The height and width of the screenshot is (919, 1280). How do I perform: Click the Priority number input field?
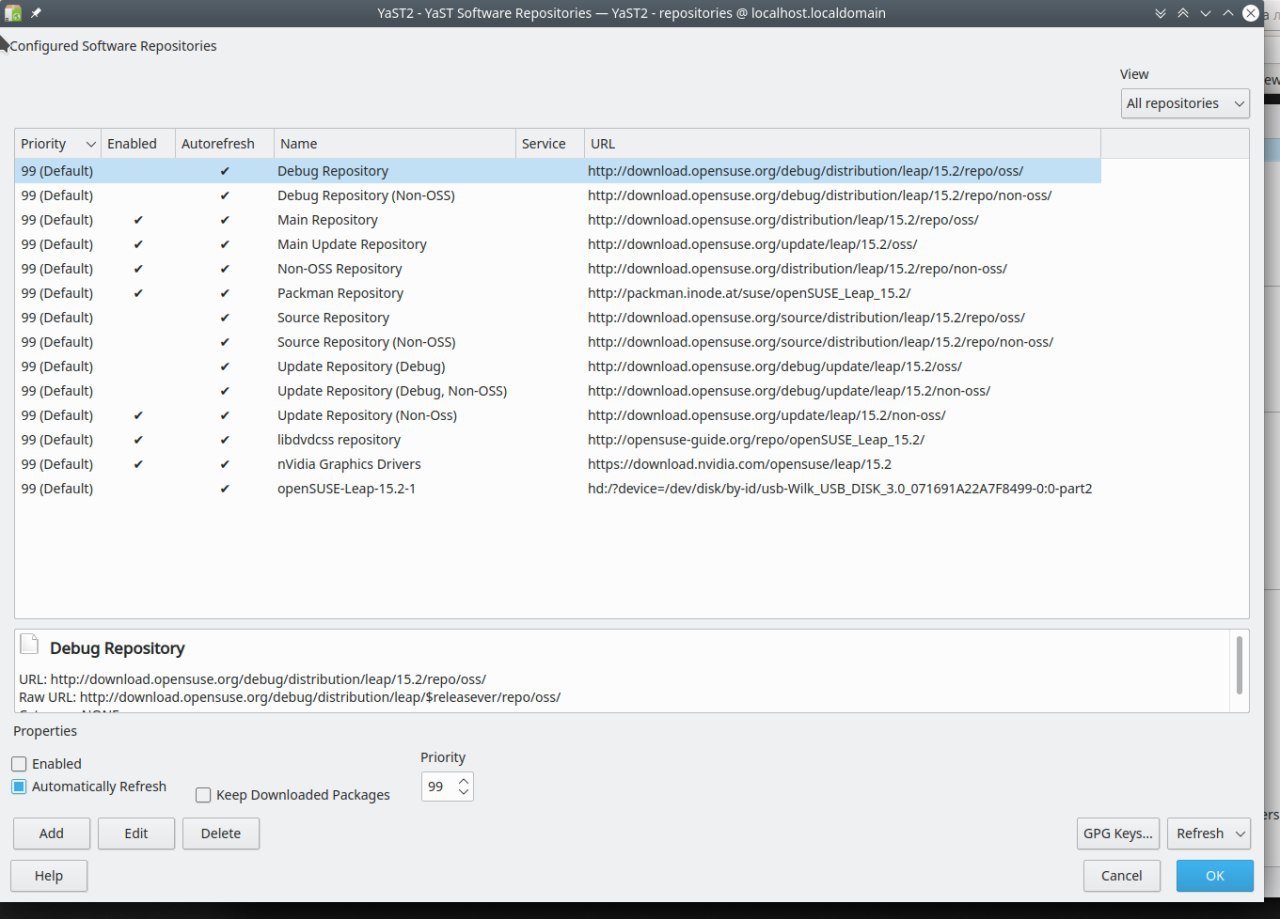pyautogui.click(x=438, y=787)
